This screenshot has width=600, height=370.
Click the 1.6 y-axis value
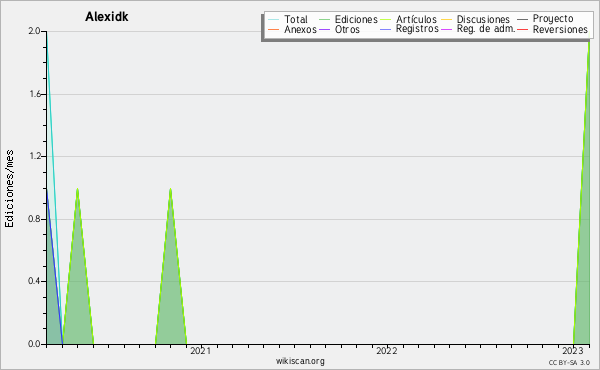34,94
